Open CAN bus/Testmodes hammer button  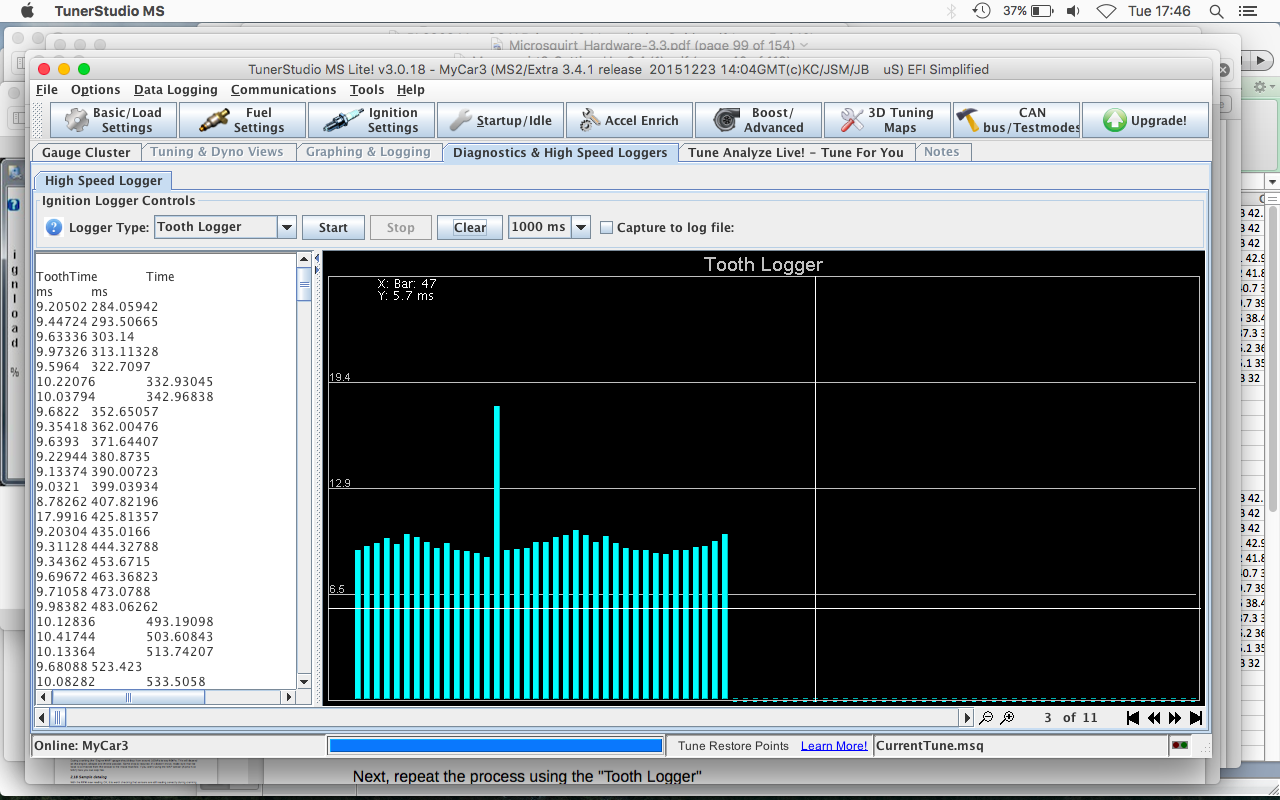[x=1016, y=120]
